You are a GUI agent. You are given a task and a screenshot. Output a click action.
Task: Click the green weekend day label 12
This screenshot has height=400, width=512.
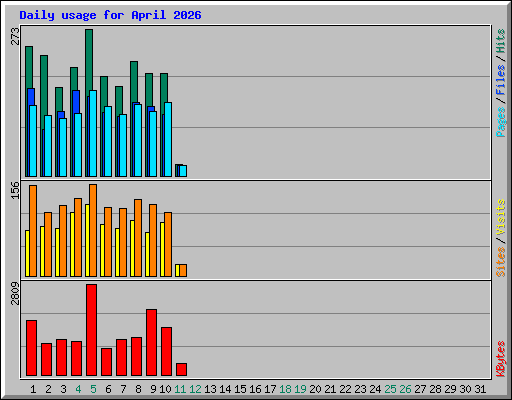[195, 389]
